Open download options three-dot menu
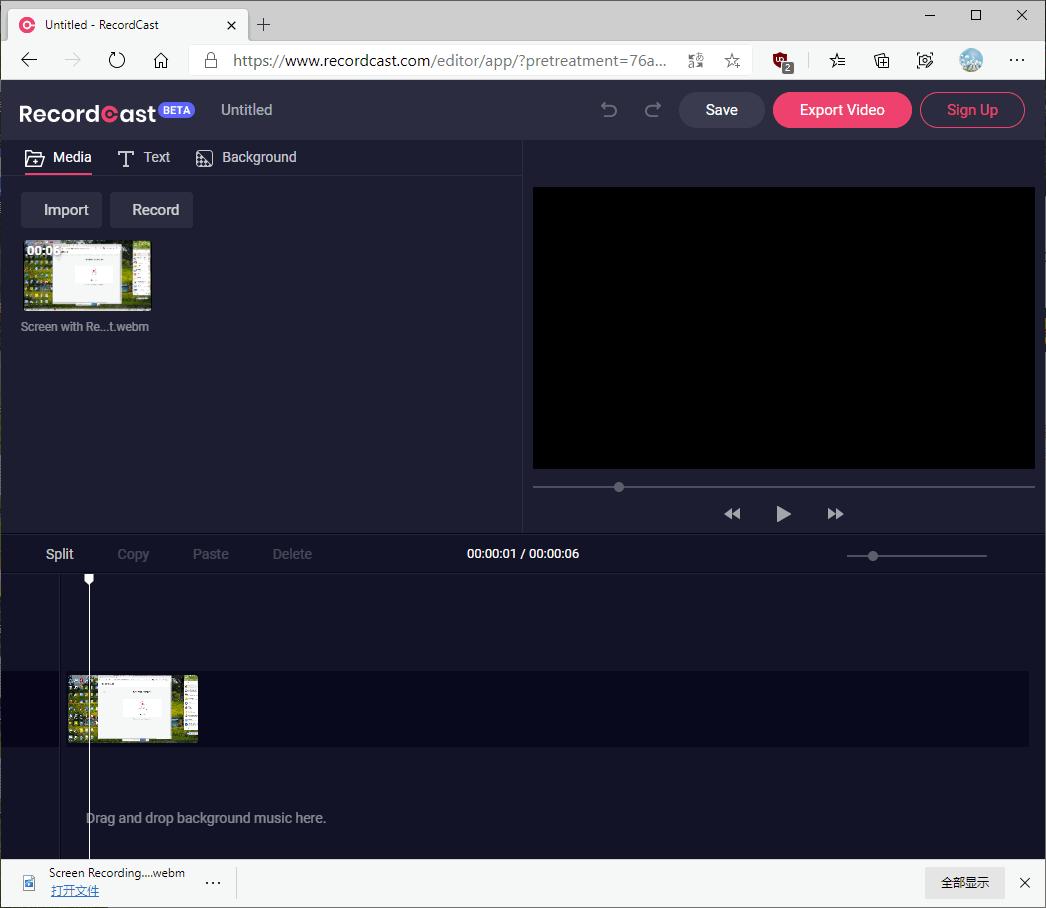This screenshot has height=908, width=1046. 213,882
